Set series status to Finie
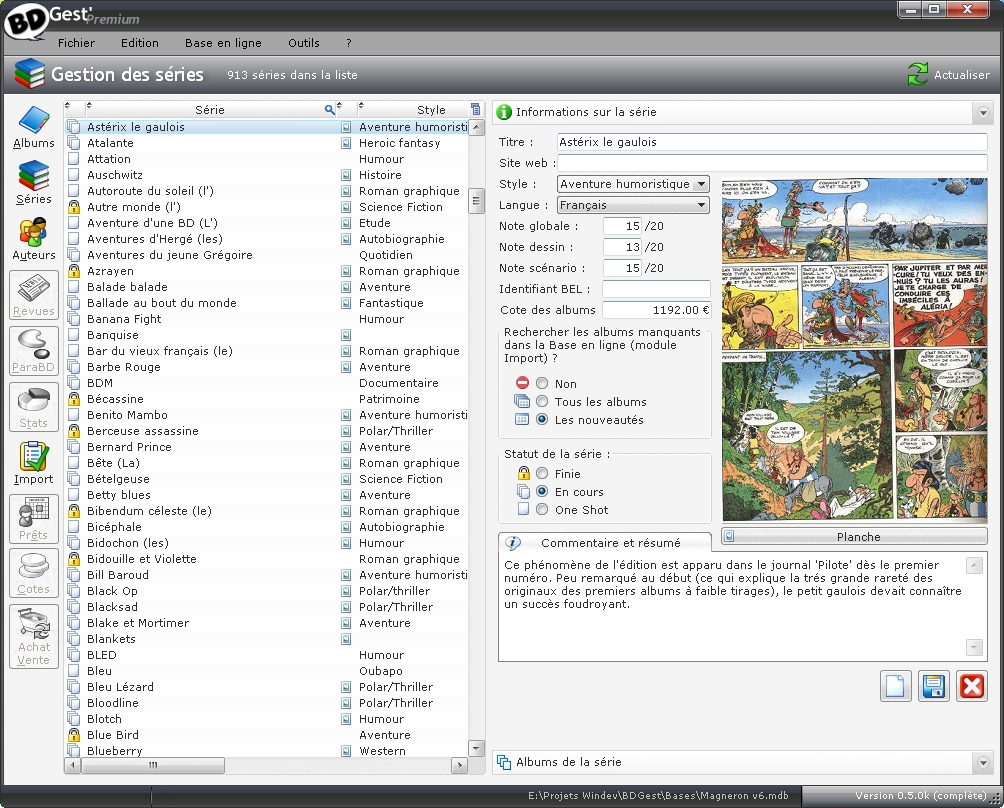The image size is (1004, 808). pos(542,473)
